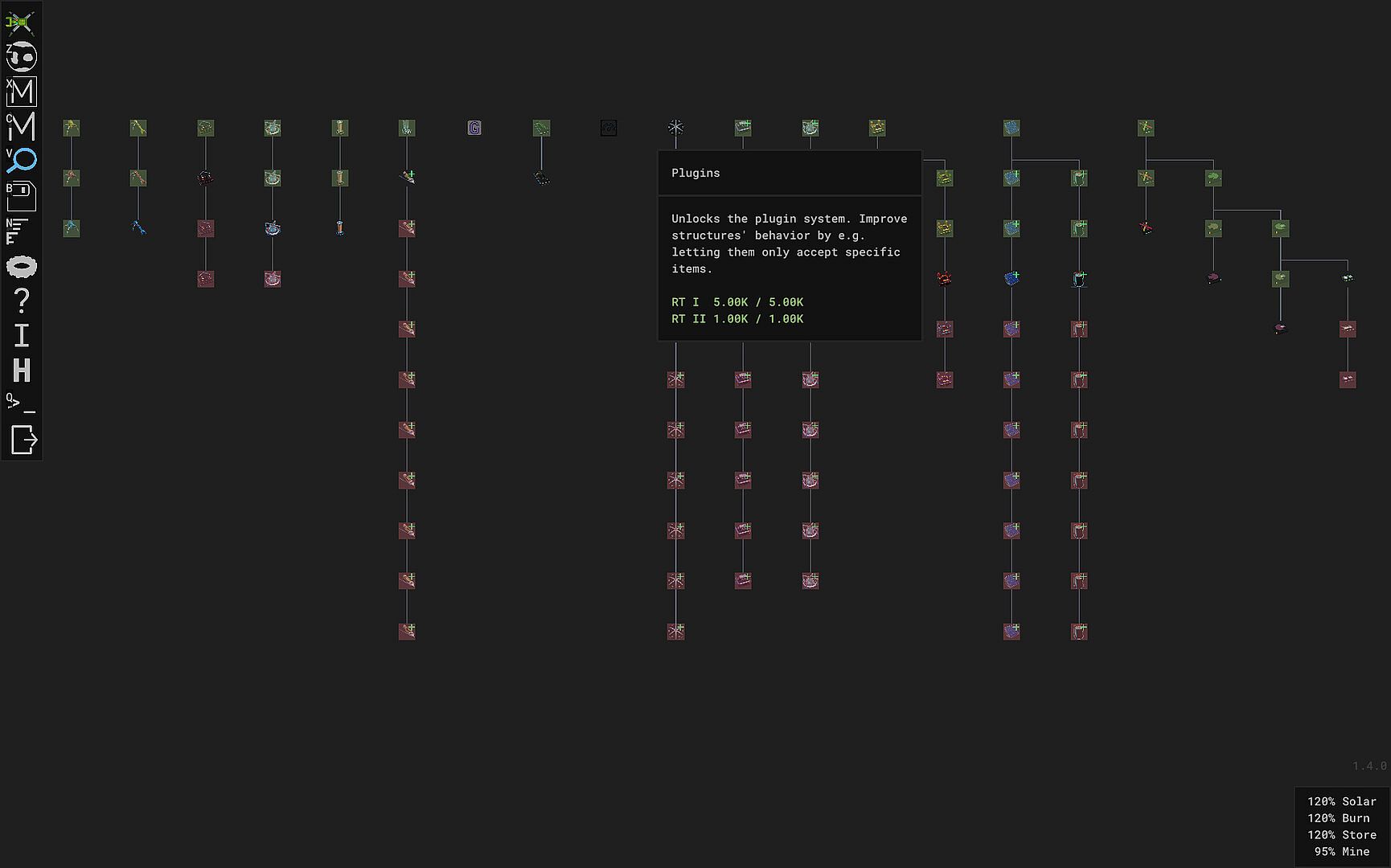Viewport: 1391px width, 868px height.
Task: Open the save disk icon marked B
Action: [22, 196]
